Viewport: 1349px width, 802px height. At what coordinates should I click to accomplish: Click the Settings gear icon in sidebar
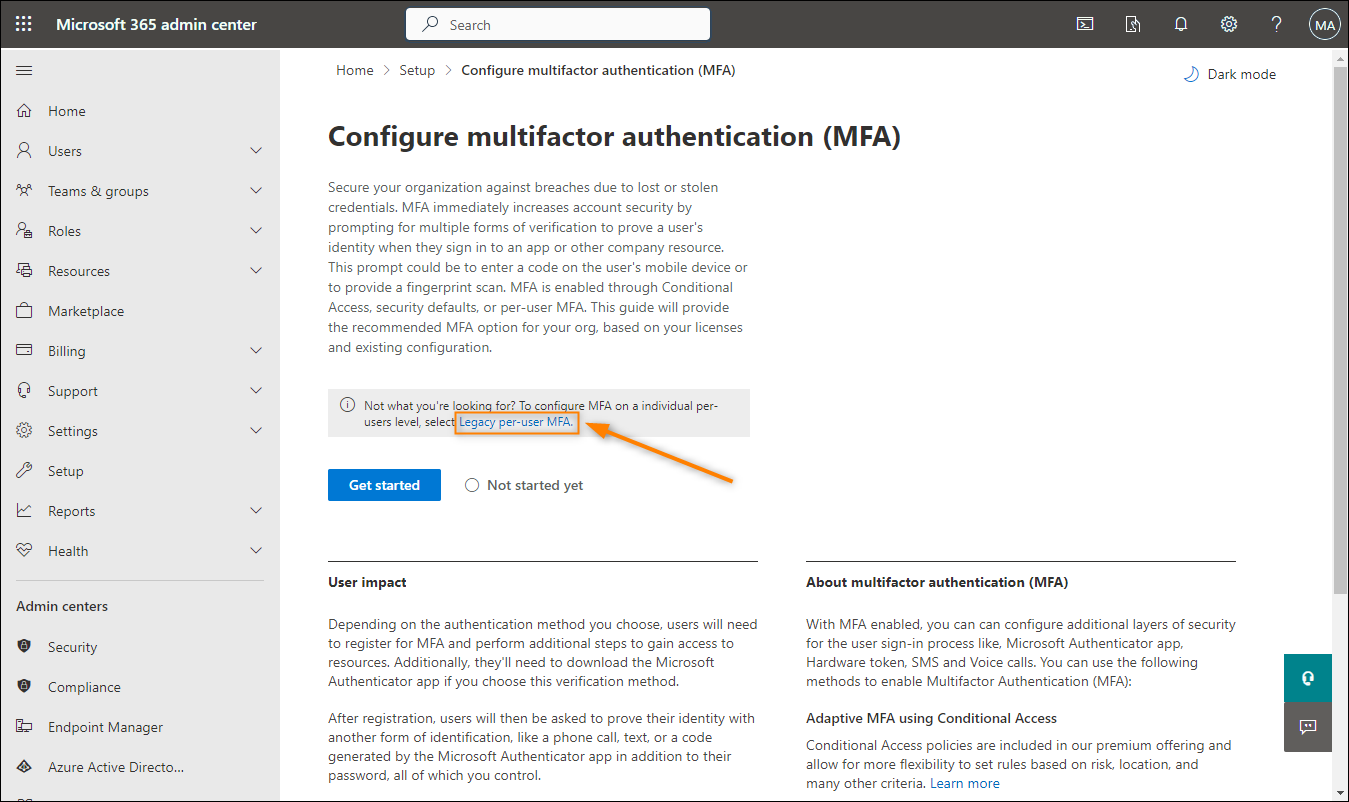tap(25, 431)
